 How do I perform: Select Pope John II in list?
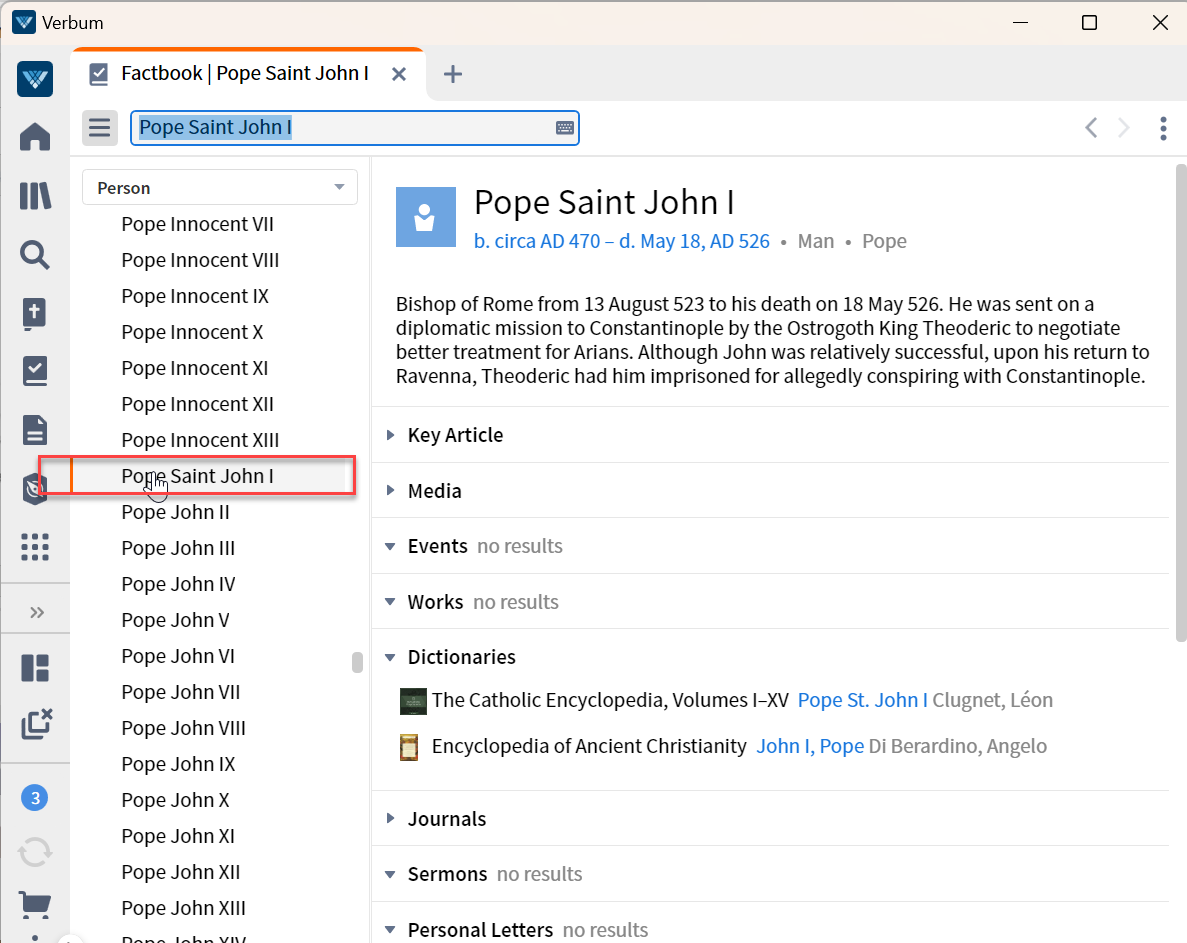click(175, 512)
